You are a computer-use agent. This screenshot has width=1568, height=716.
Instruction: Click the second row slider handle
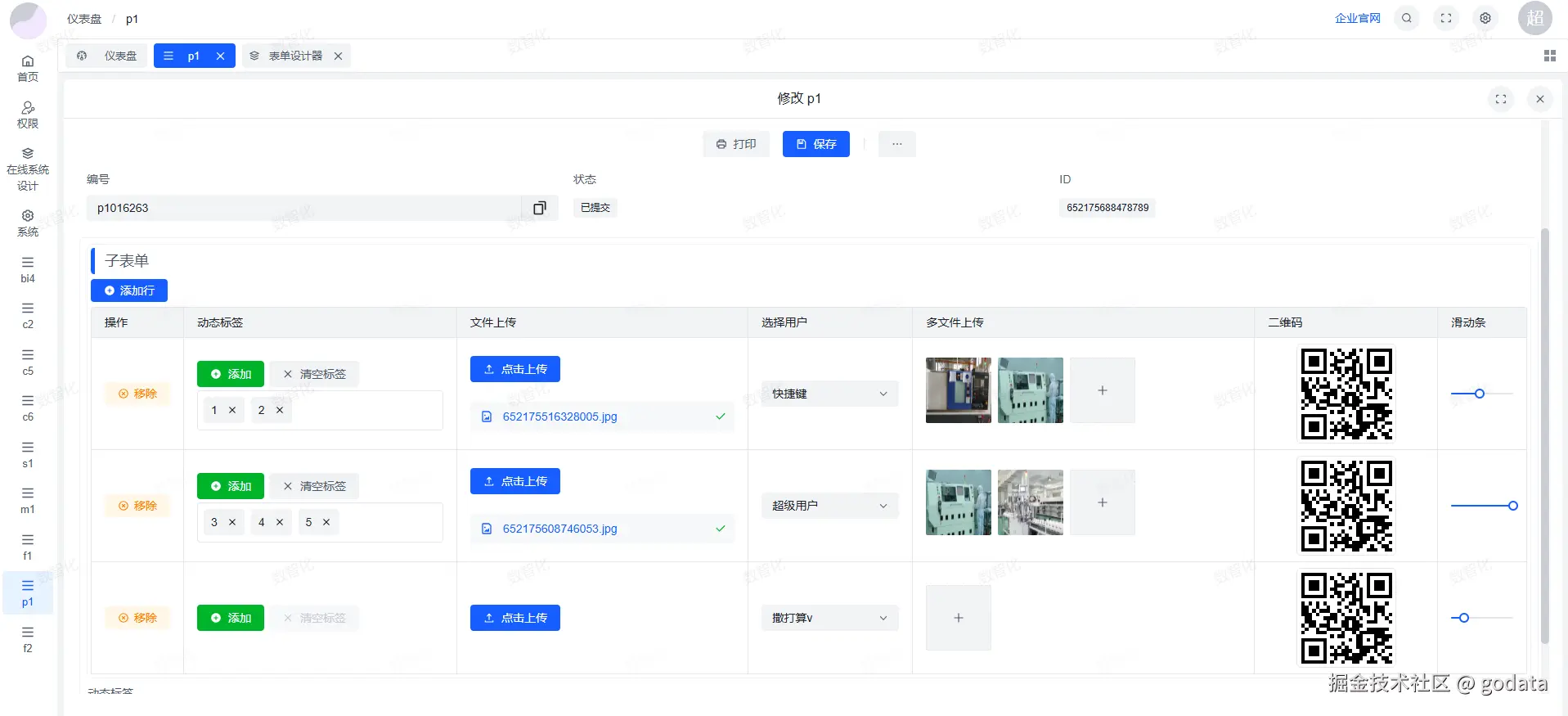(1513, 506)
